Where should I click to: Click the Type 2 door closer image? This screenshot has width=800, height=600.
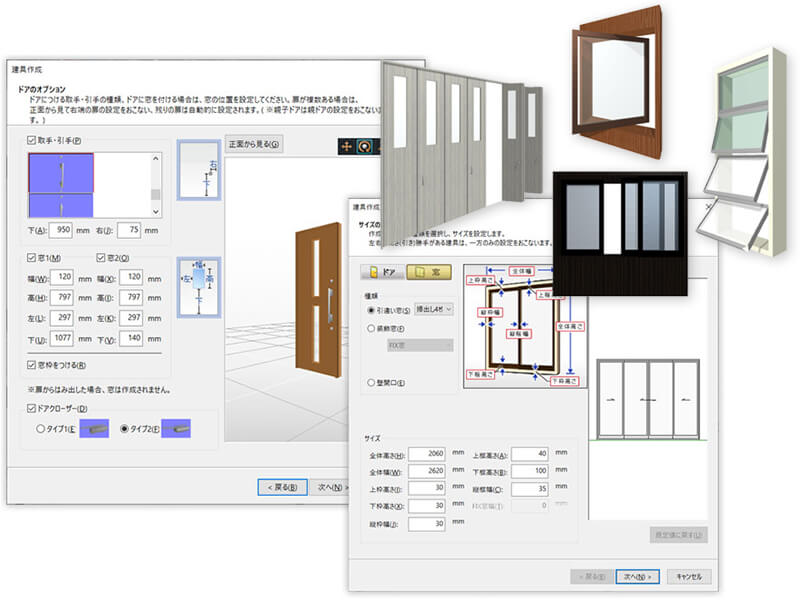tap(175, 429)
